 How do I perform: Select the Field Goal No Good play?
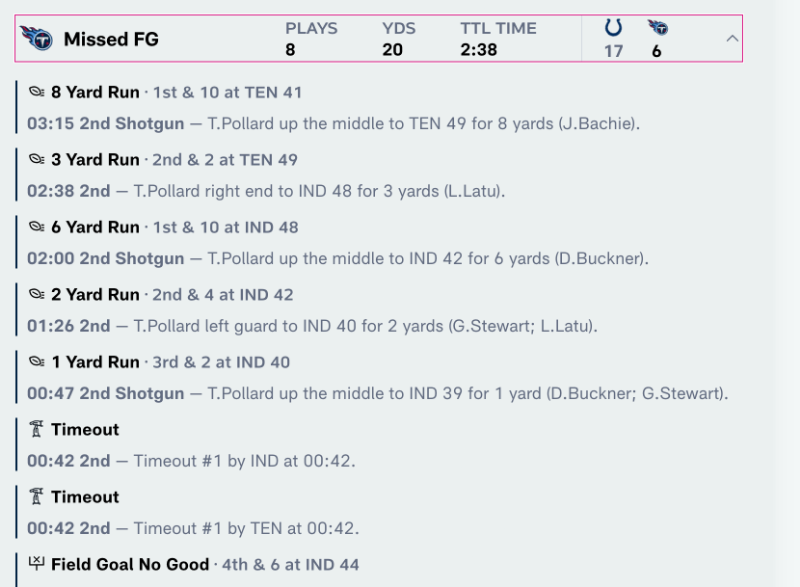coord(130,565)
